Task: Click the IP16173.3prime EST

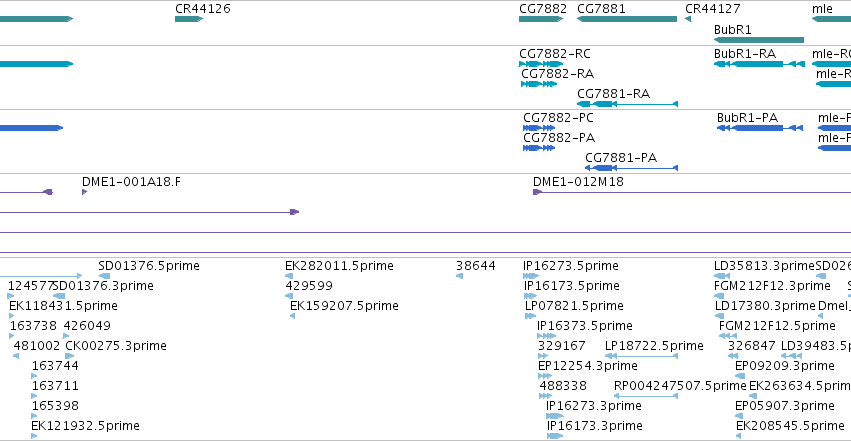Action: click(555, 436)
